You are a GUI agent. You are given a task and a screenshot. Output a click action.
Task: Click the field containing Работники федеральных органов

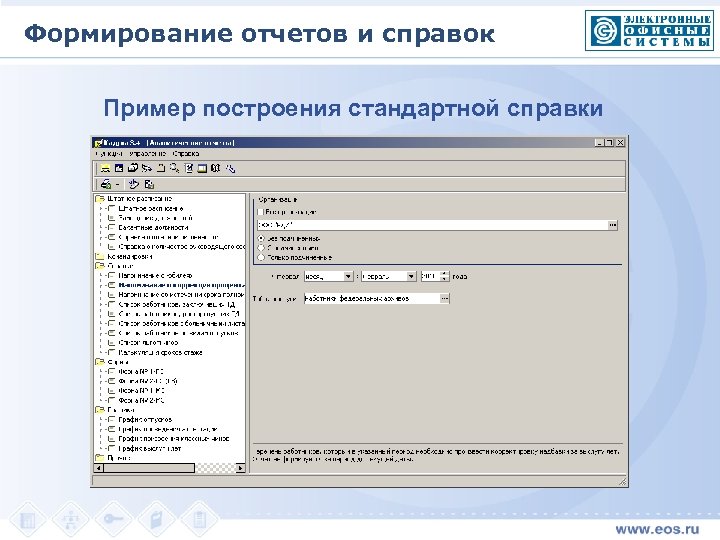pos(372,298)
